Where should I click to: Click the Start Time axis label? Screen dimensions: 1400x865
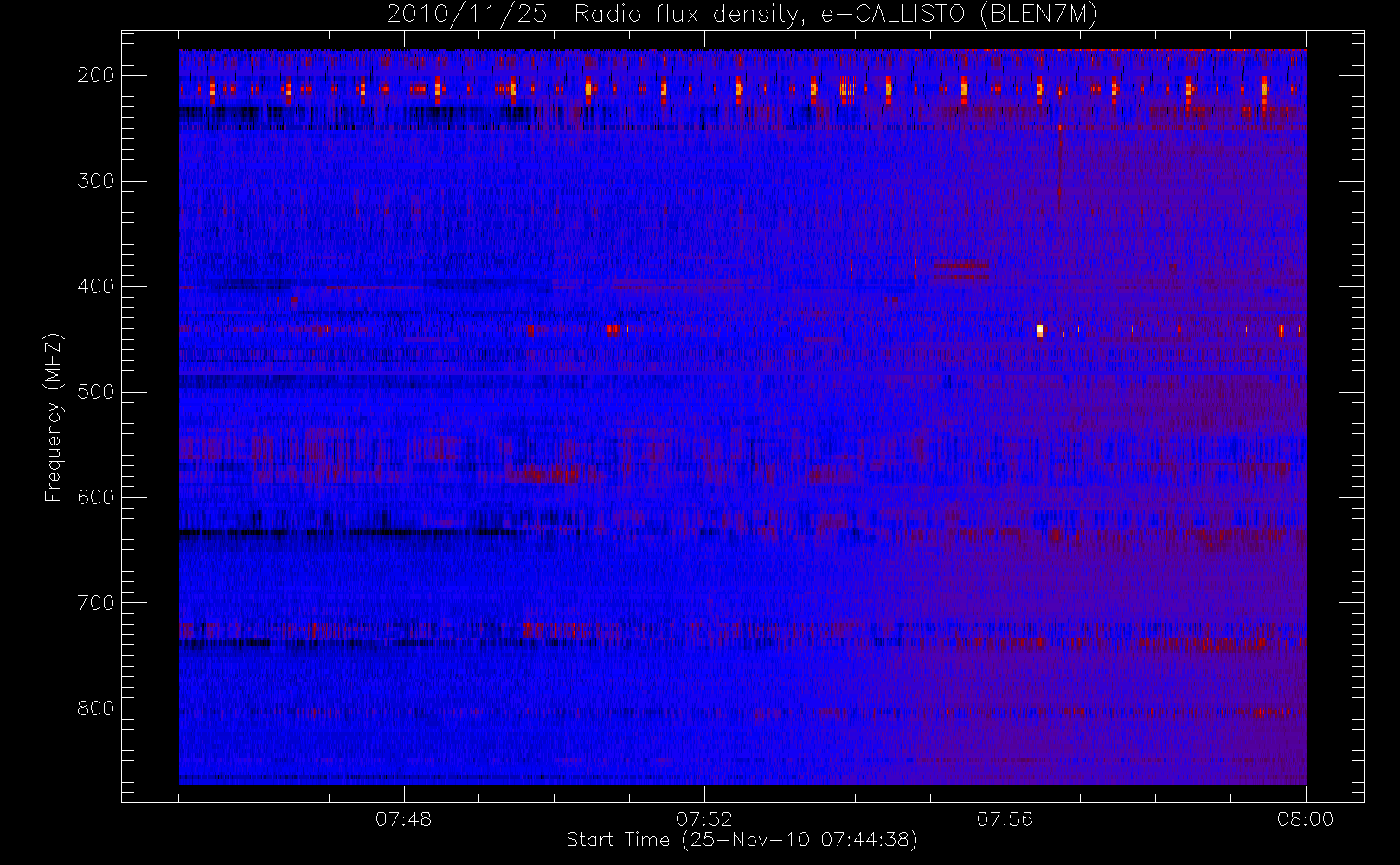point(742,840)
